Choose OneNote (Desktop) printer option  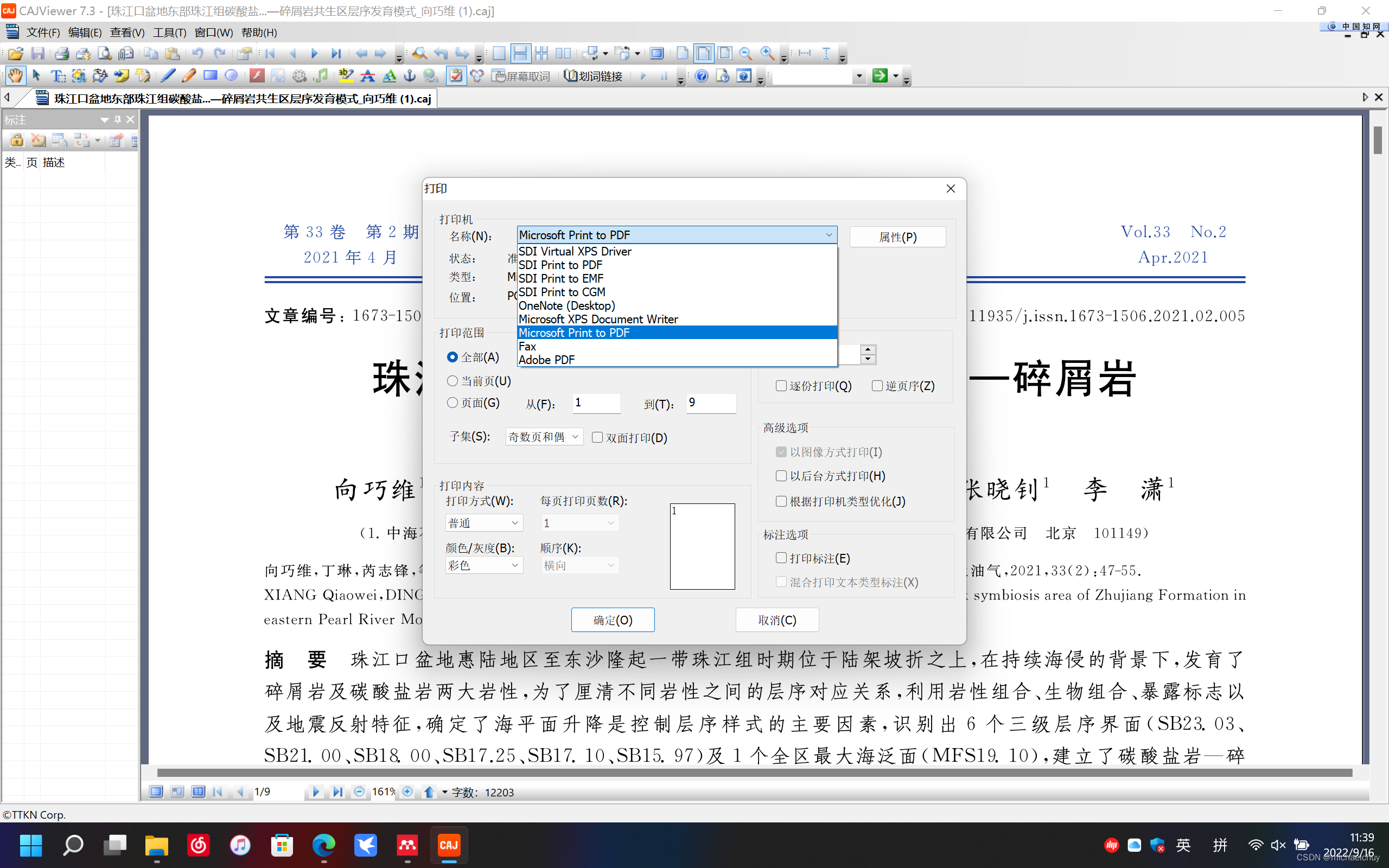pyautogui.click(x=677, y=305)
